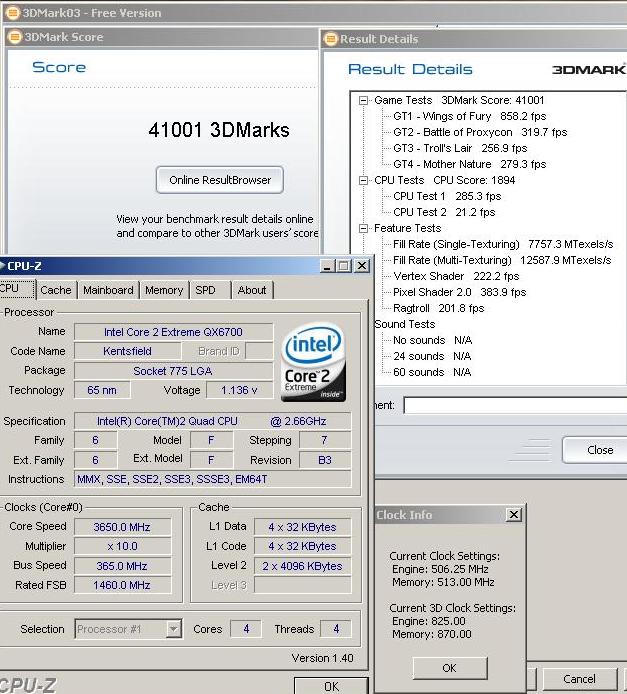Image resolution: width=627 pixels, height=694 pixels.
Task: Minimize the CPU-Z window
Action: coord(327,266)
